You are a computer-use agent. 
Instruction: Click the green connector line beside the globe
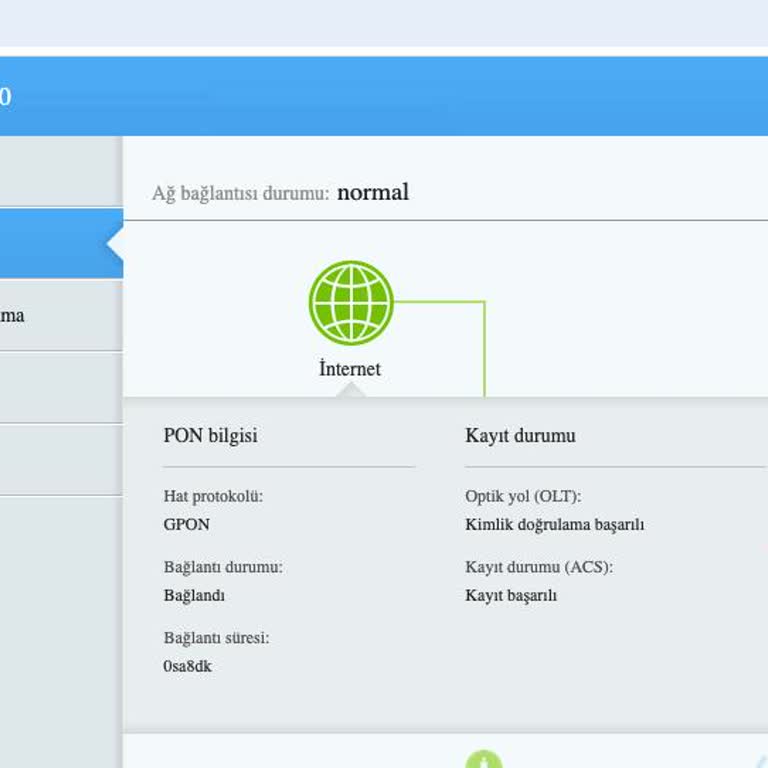(x=484, y=345)
